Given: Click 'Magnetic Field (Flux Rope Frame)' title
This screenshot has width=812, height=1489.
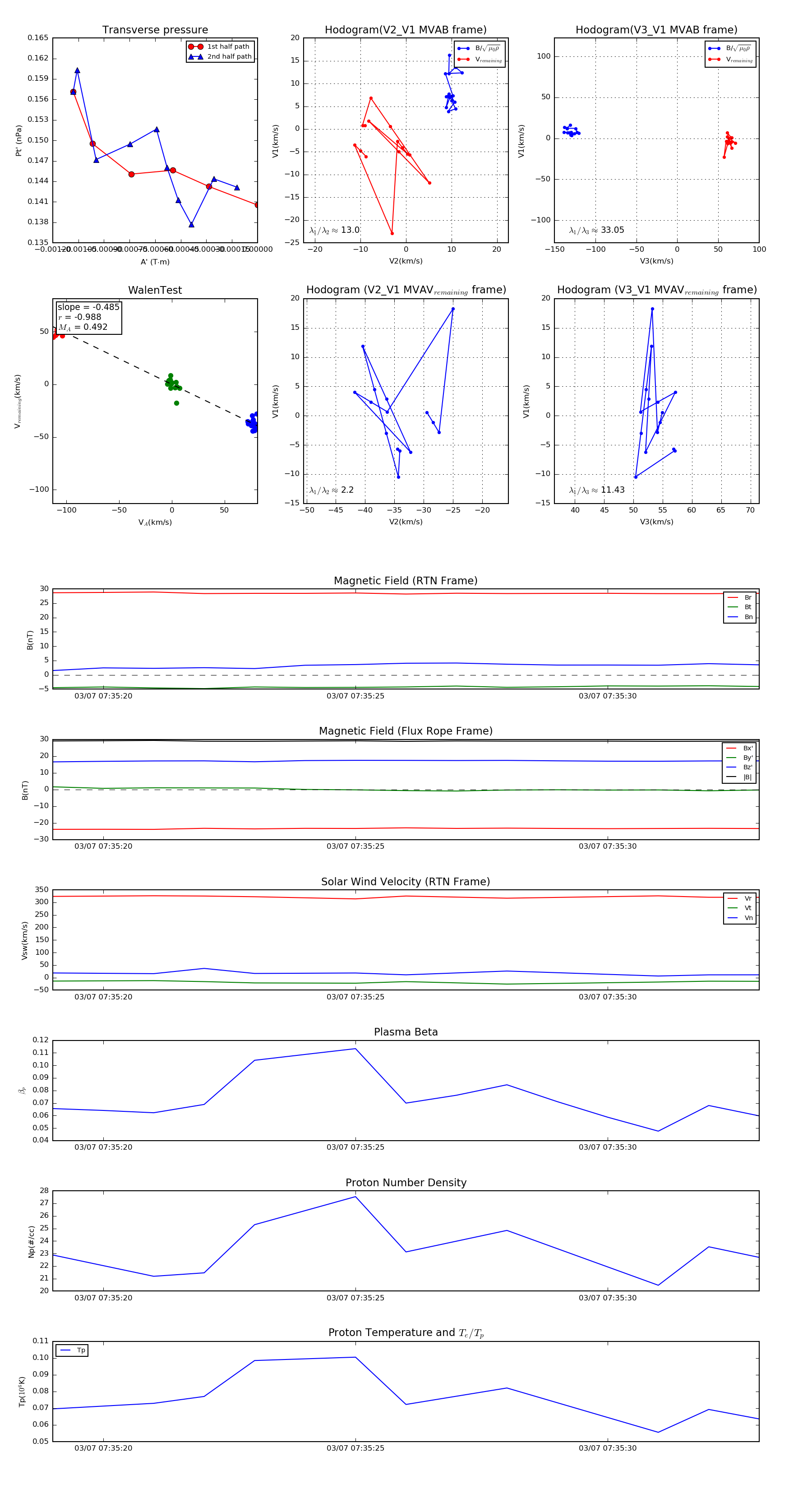Looking at the screenshot, I should pyautogui.click(x=406, y=731).
